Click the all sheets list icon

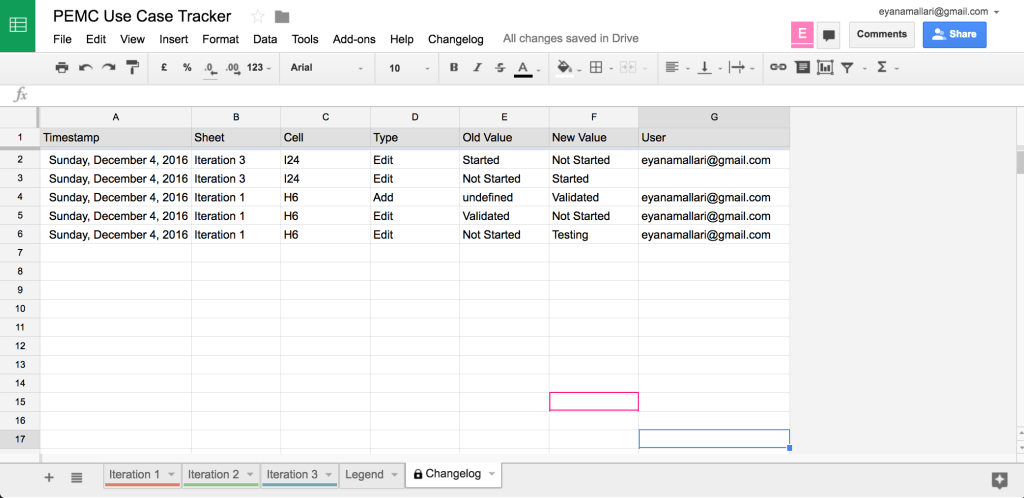coord(77,478)
